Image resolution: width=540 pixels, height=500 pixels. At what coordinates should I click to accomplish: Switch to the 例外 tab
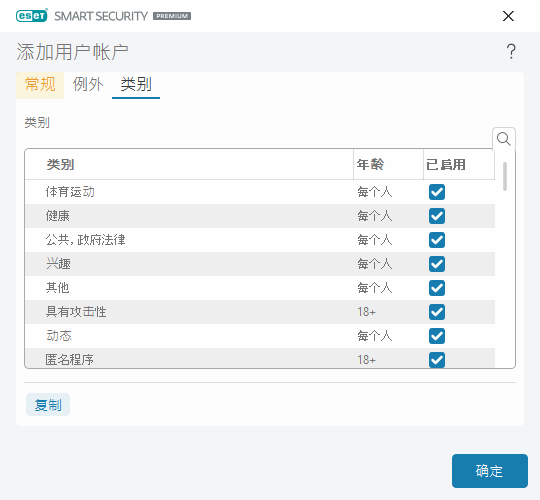click(88, 85)
